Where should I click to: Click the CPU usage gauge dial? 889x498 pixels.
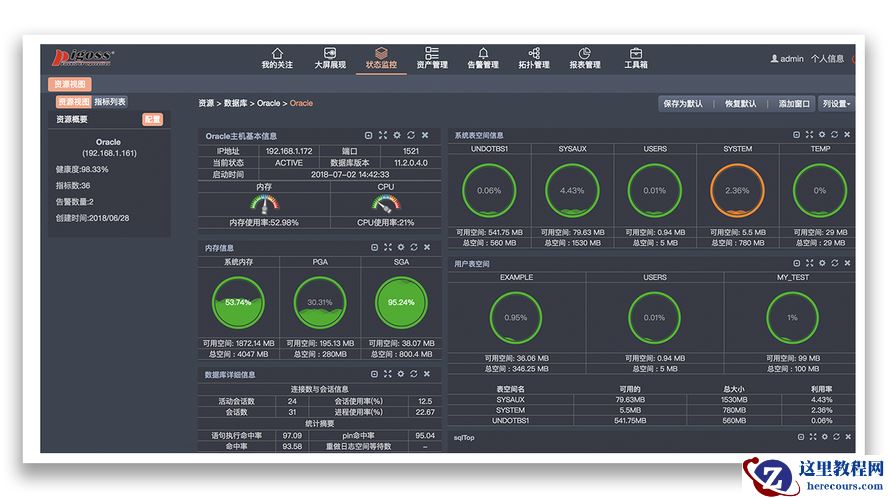point(386,203)
